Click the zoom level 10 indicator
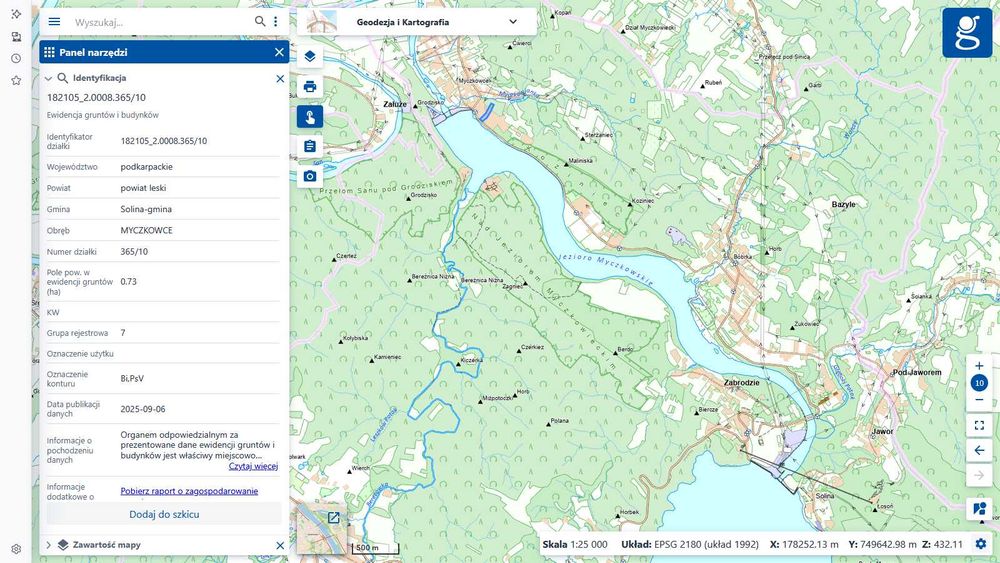 pyautogui.click(x=980, y=383)
